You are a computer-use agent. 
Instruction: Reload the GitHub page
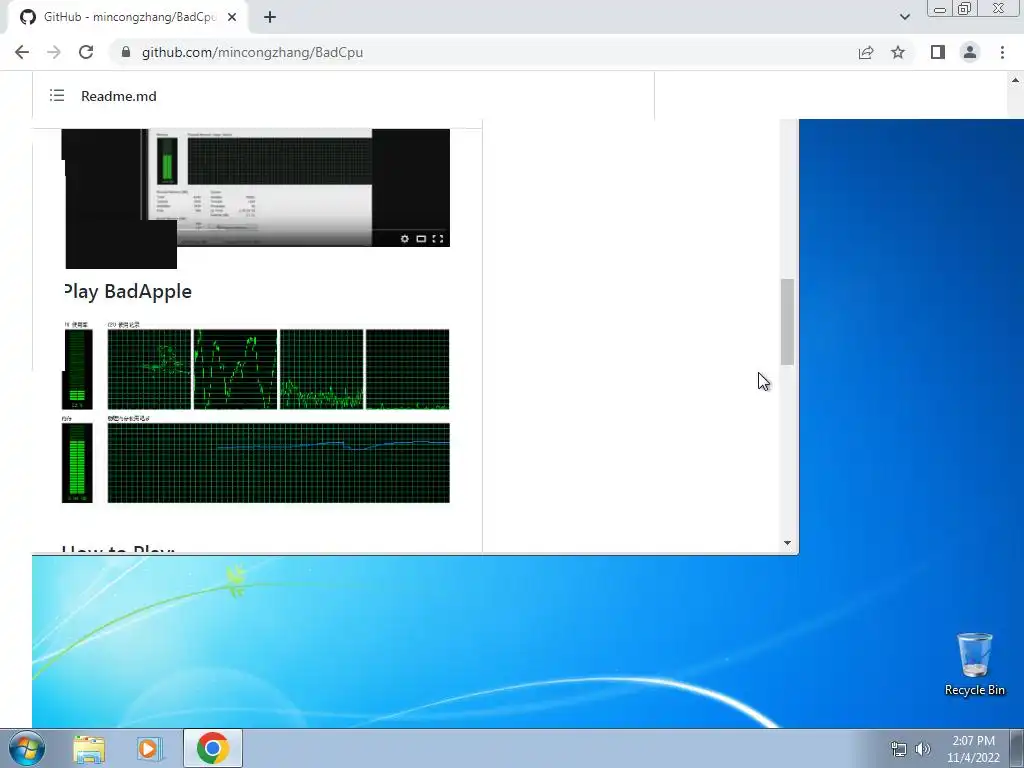click(x=86, y=52)
